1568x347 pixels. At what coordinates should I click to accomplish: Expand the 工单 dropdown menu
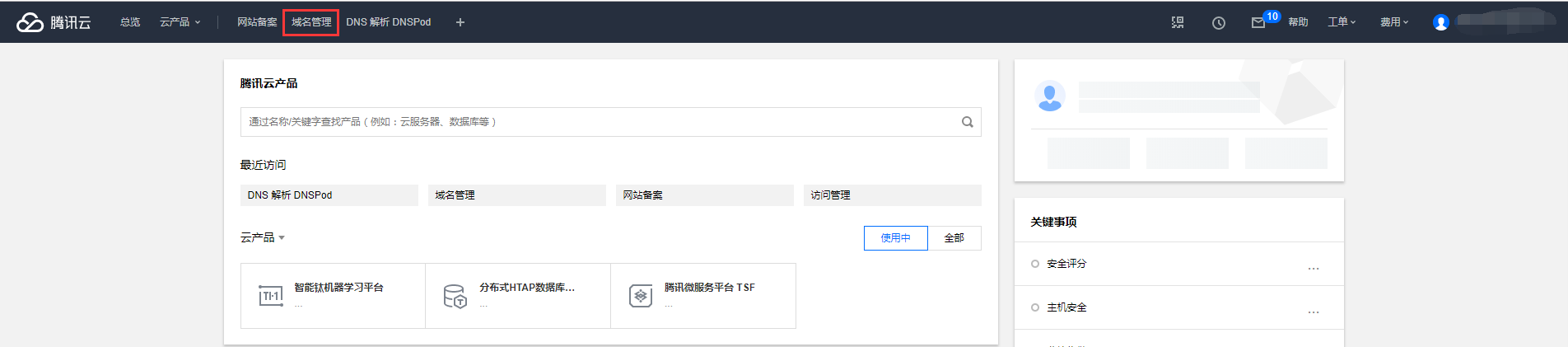pos(1342,22)
